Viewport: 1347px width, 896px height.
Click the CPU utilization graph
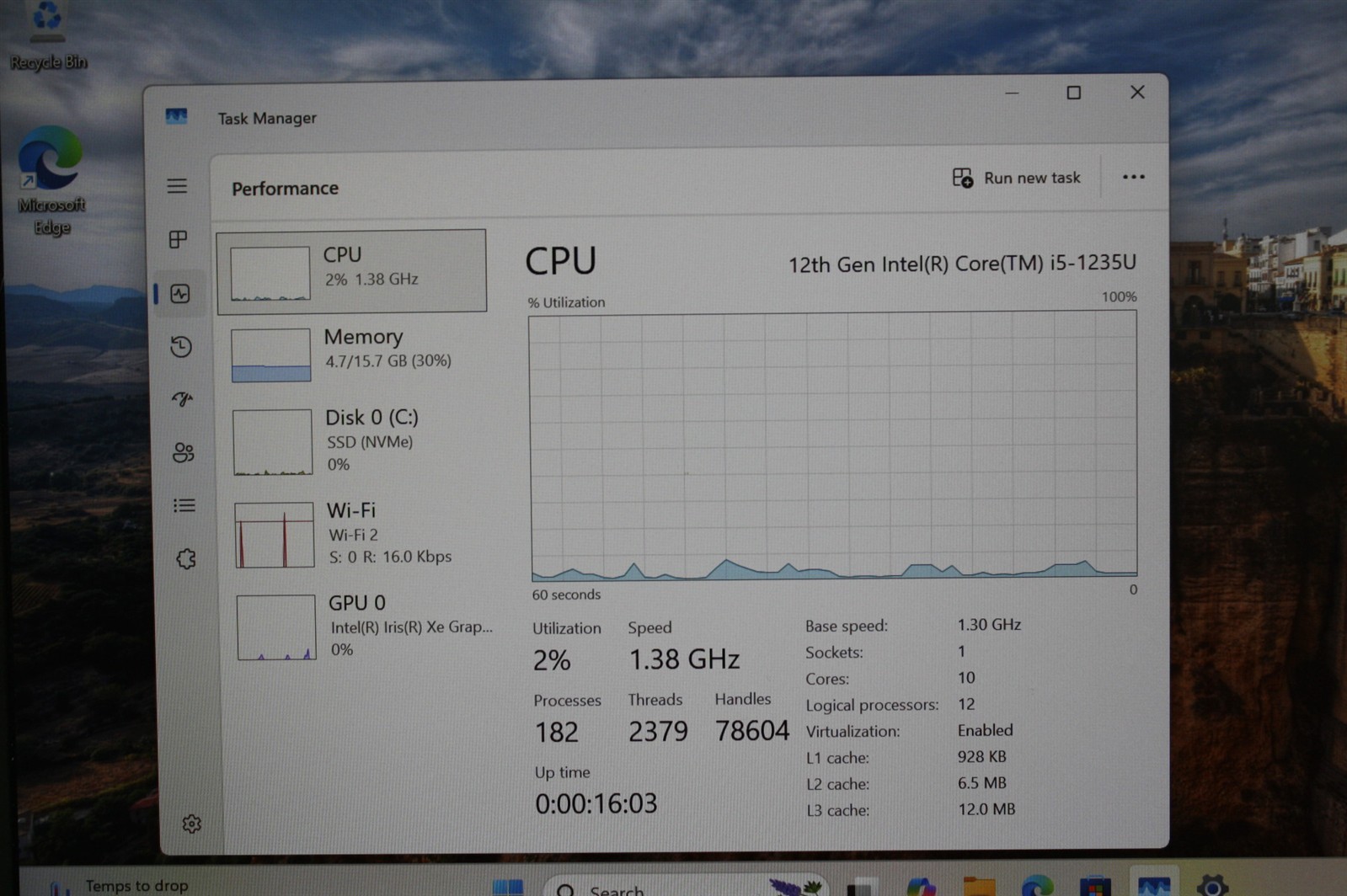coord(833,445)
